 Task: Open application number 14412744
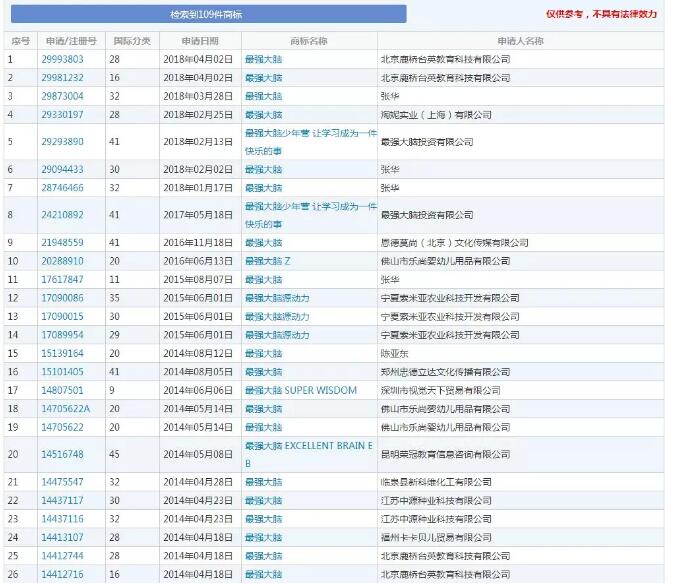tap(63, 556)
